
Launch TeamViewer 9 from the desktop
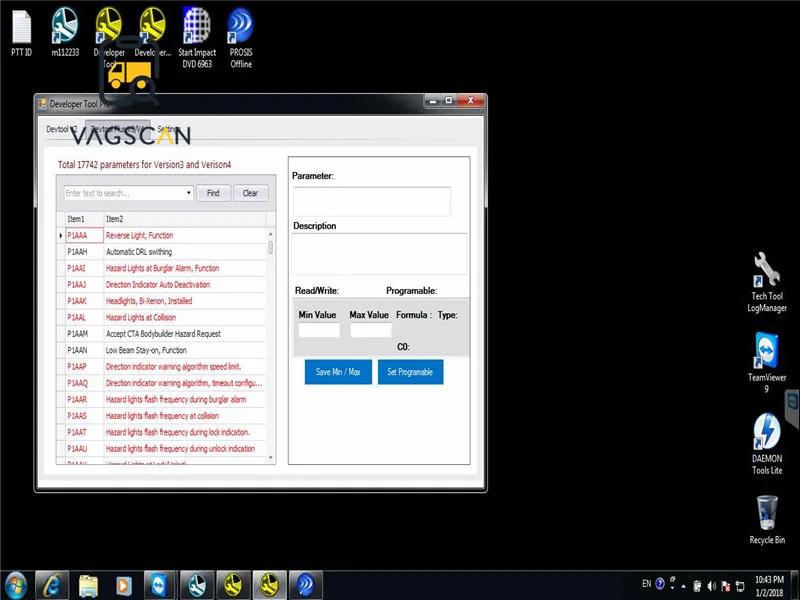766,363
